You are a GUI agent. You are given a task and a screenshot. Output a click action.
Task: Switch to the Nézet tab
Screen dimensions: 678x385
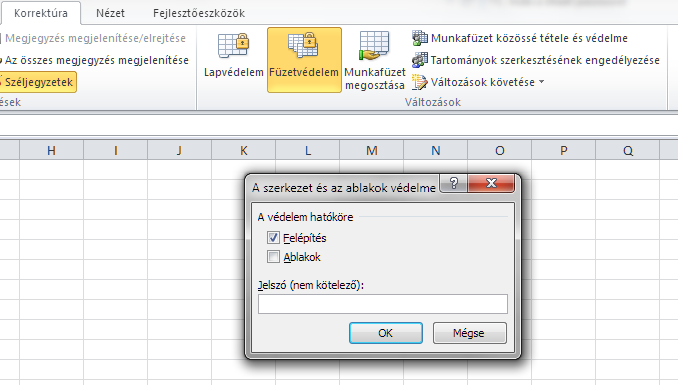(110, 13)
